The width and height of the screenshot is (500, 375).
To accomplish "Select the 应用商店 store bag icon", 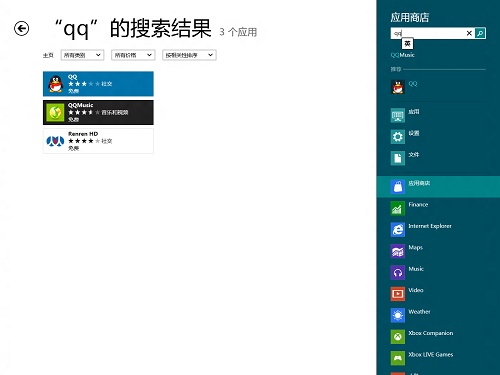I will coord(398,187).
